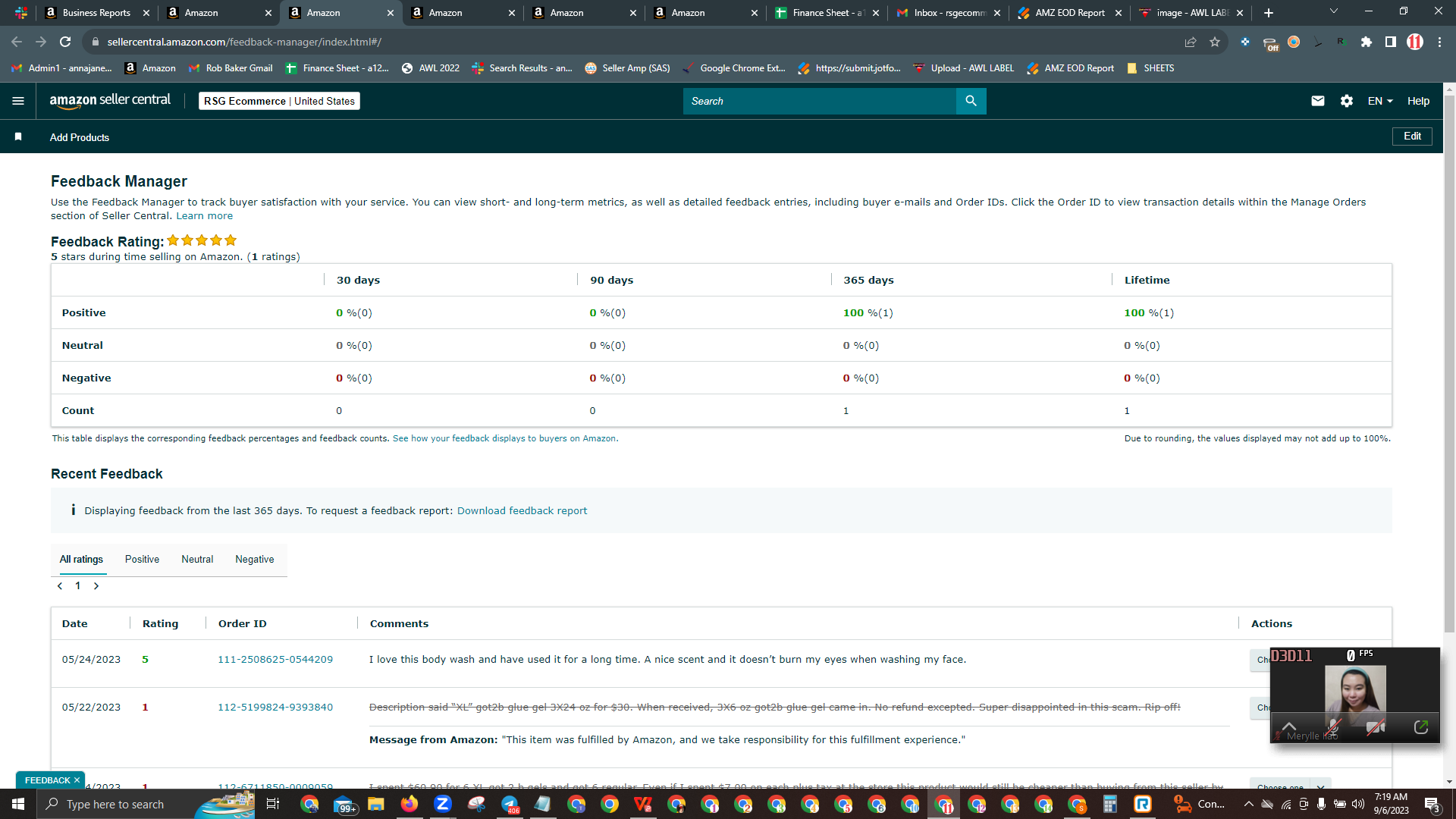
Task: Open Firefox from the taskbar
Action: click(409, 804)
